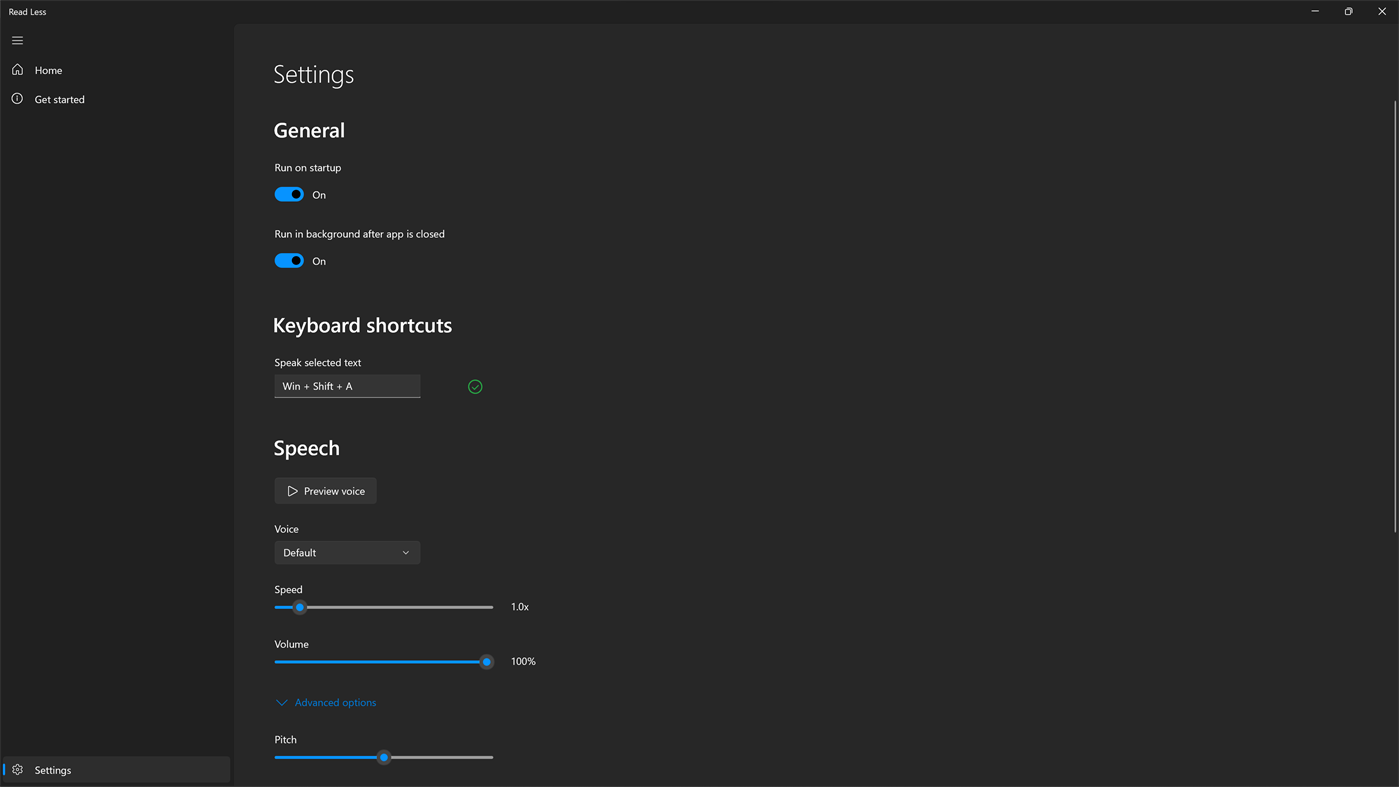Click the green checkmark next to shortcut field

[x=475, y=386]
